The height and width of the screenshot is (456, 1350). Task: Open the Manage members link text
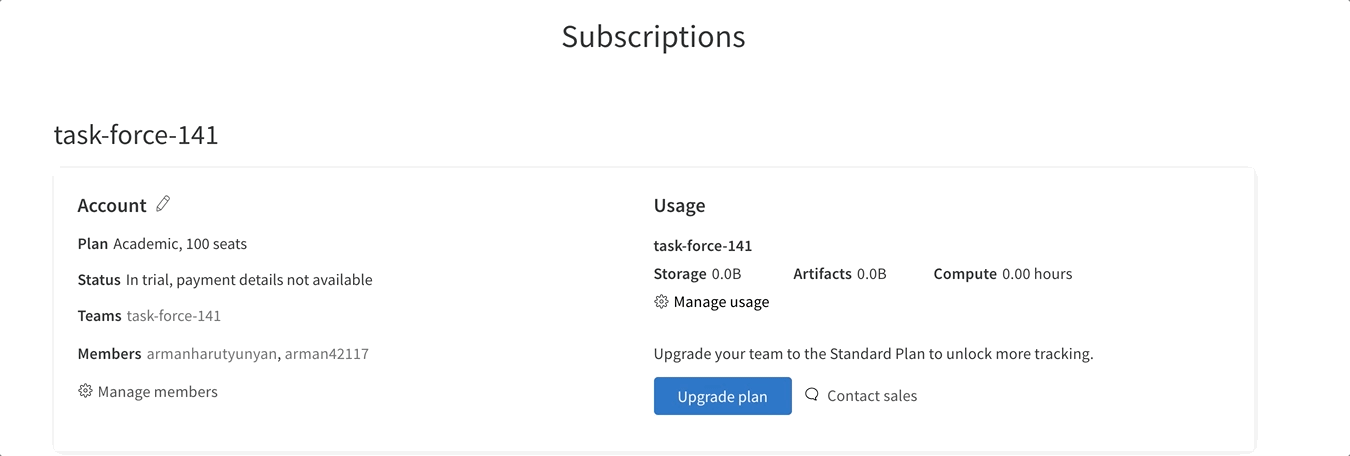(x=157, y=392)
